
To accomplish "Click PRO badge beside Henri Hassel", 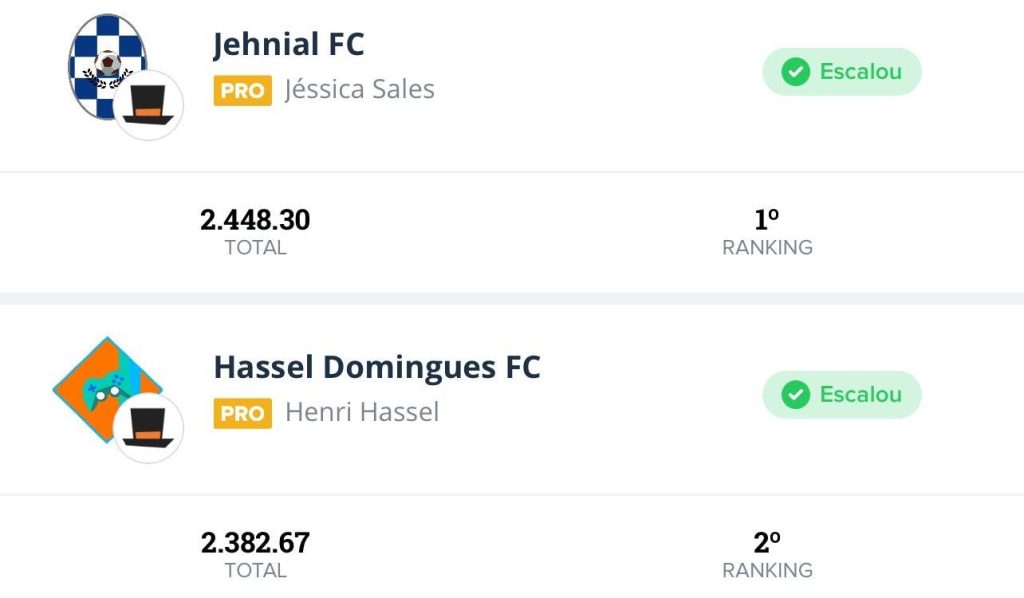I will pyautogui.click(x=242, y=413).
